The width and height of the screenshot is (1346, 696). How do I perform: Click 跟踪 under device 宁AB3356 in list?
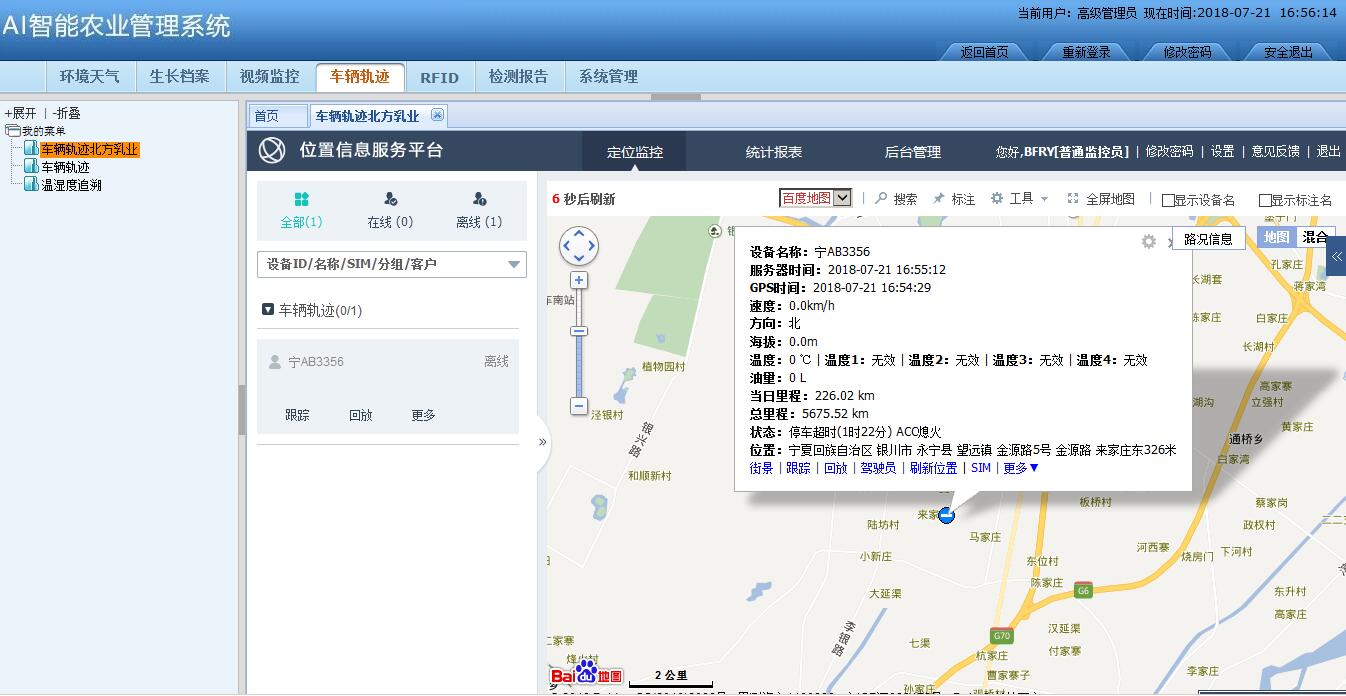[x=297, y=415]
